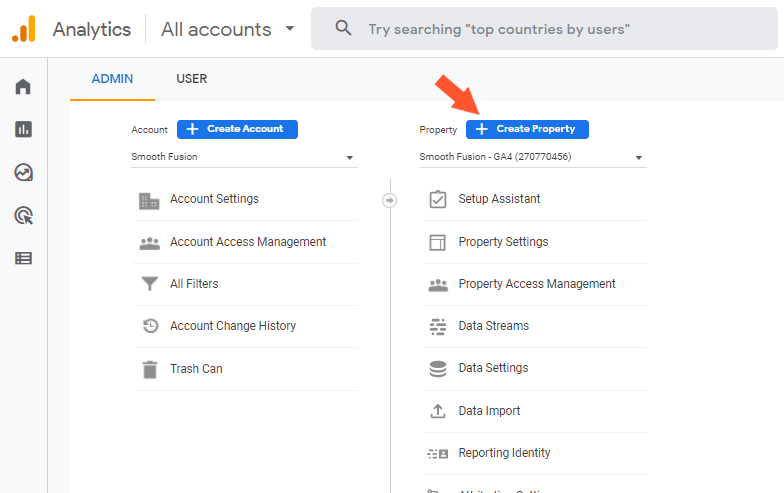Switch to the USER tab
Image resolution: width=784 pixels, height=493 pixels.
pos(192,79)
